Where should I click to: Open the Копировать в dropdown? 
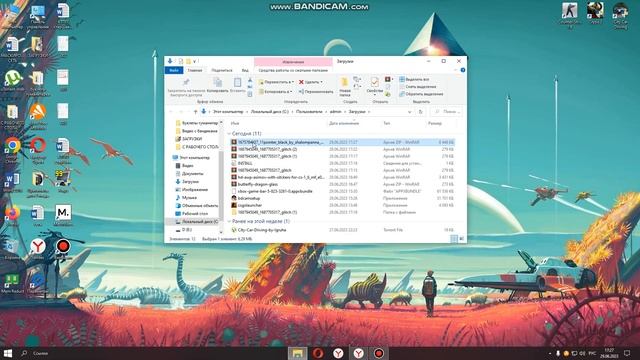point(275,91)
